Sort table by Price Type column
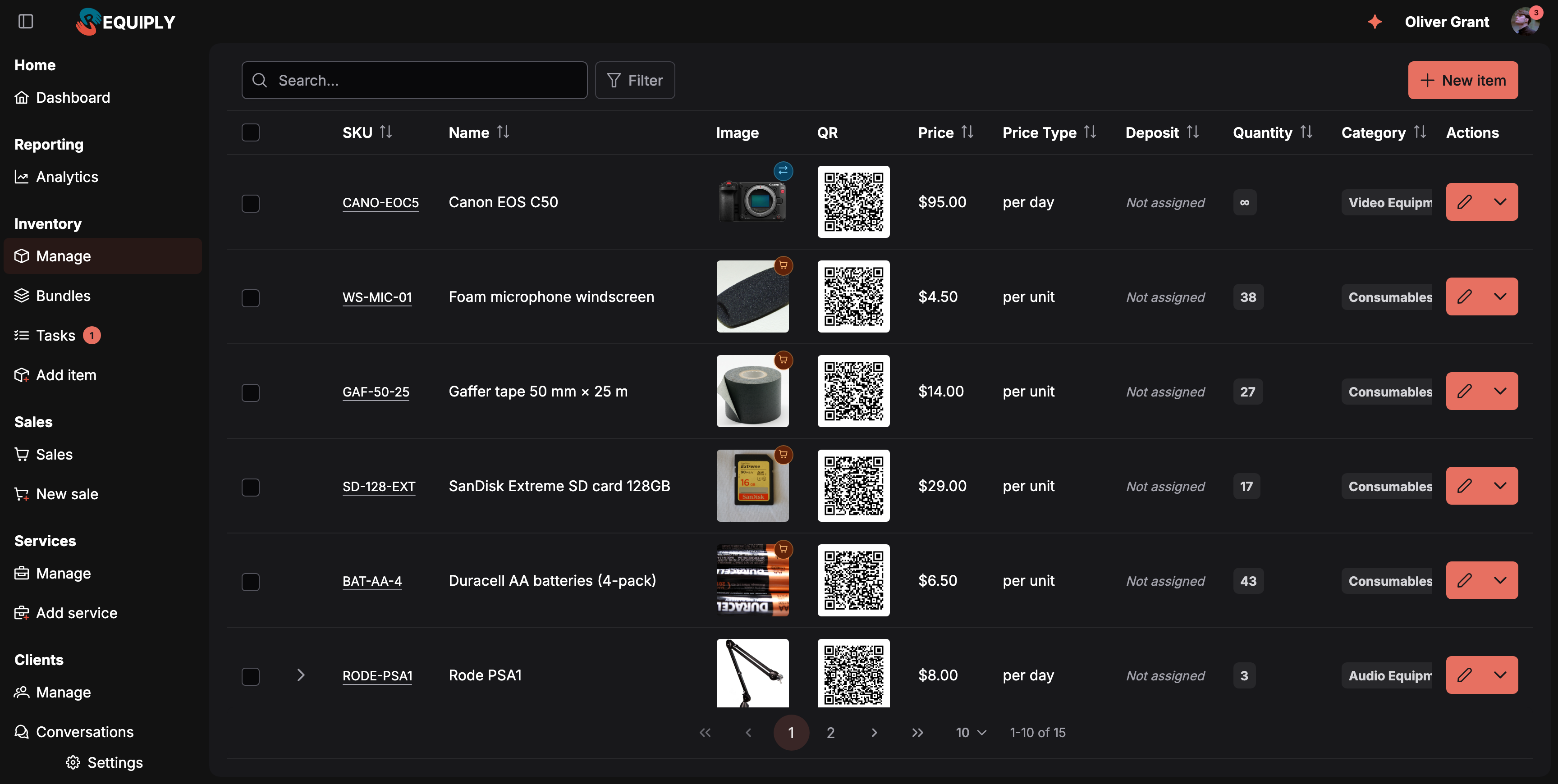 (1090, 132)
